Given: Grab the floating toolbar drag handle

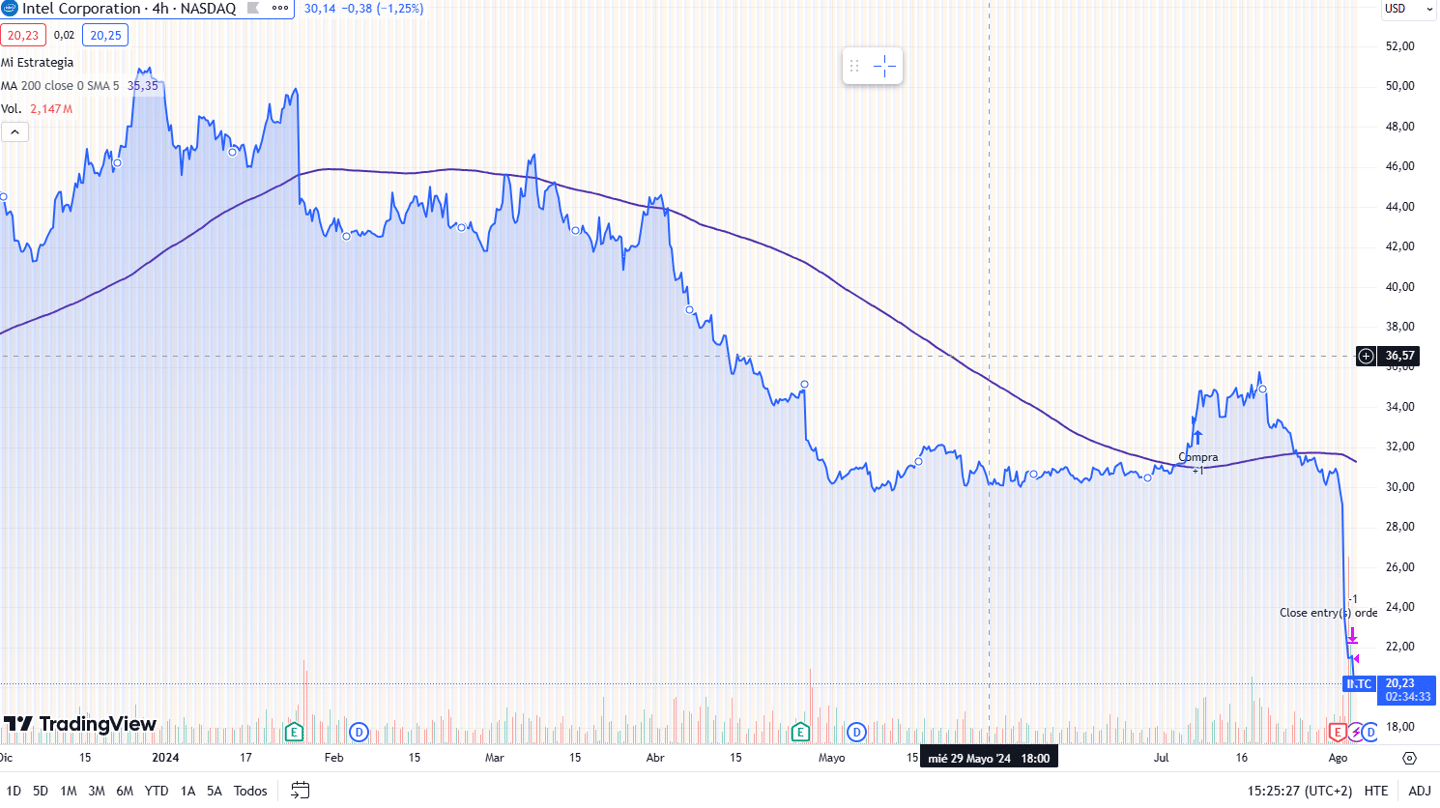Looking at the screenshot, I should point(855,66).
